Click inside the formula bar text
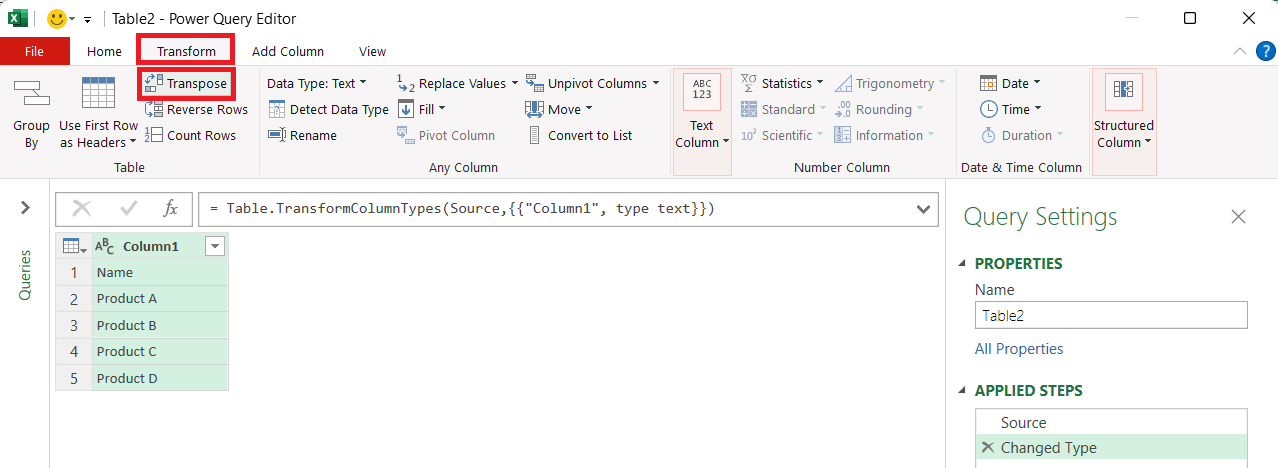 point(461,209)
